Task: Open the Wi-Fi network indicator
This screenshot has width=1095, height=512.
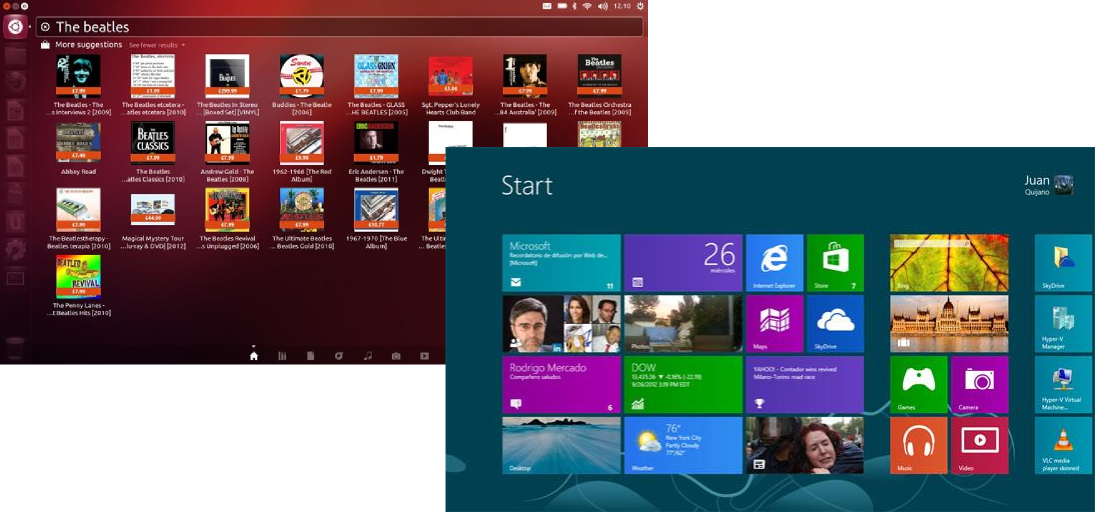Action: coord(587,6)
